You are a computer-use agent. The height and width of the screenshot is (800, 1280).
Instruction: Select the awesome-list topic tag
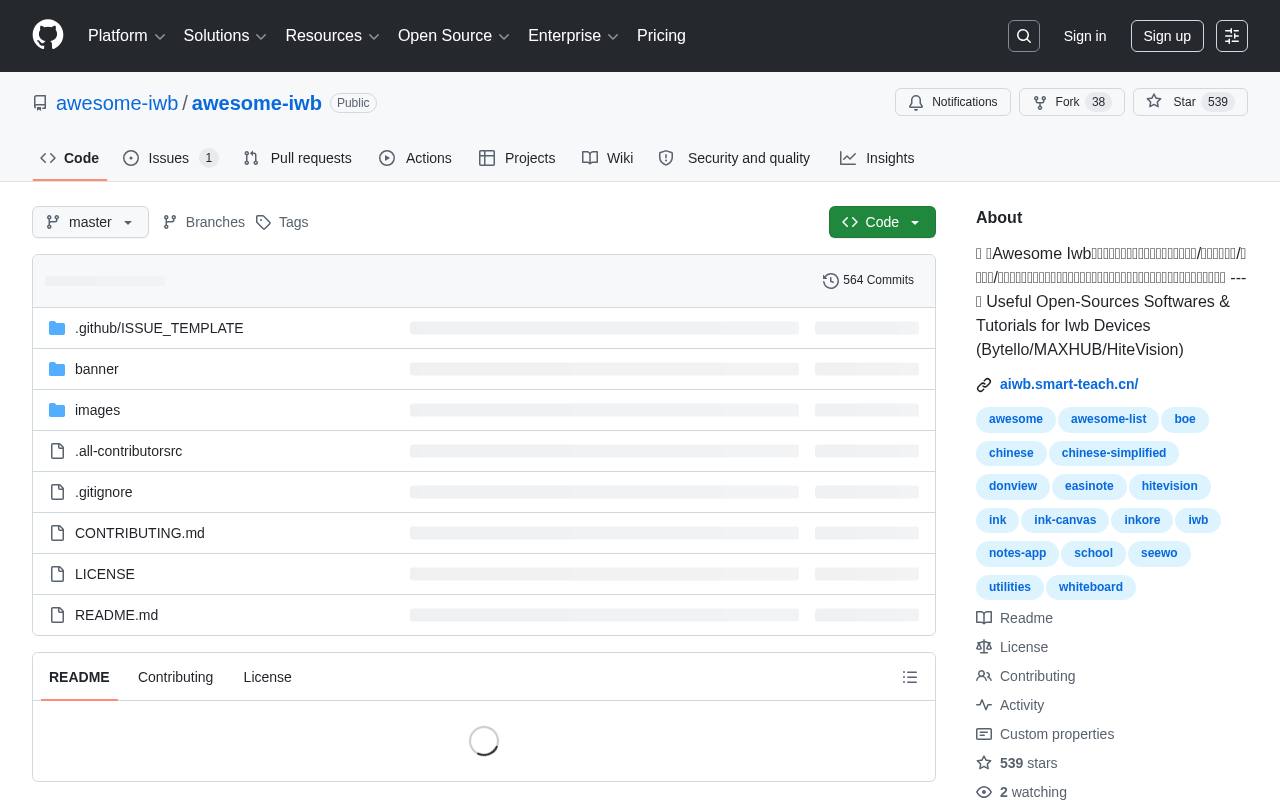[1108, 420]
